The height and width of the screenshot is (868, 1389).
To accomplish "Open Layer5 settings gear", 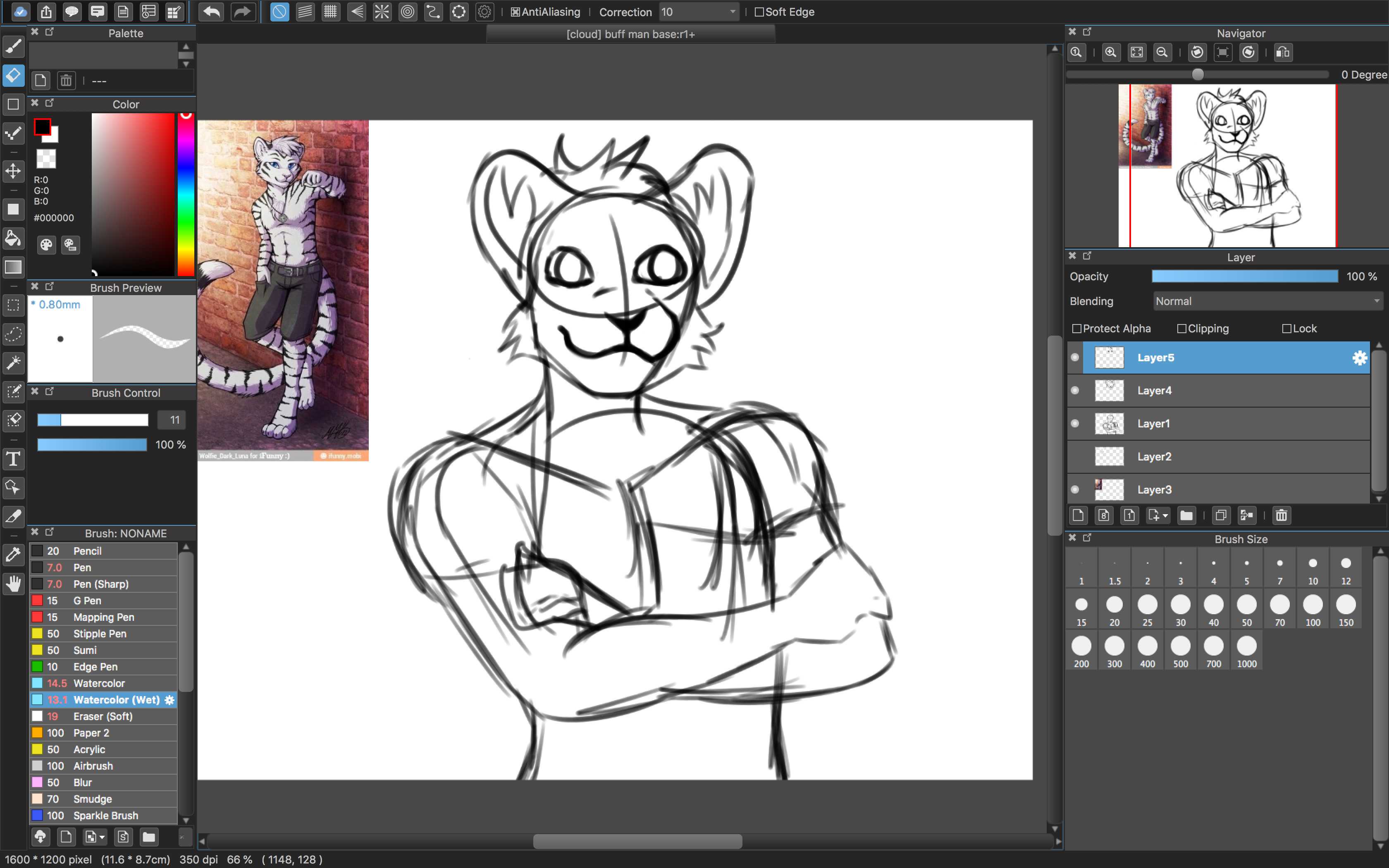I will click(1359, 358).
